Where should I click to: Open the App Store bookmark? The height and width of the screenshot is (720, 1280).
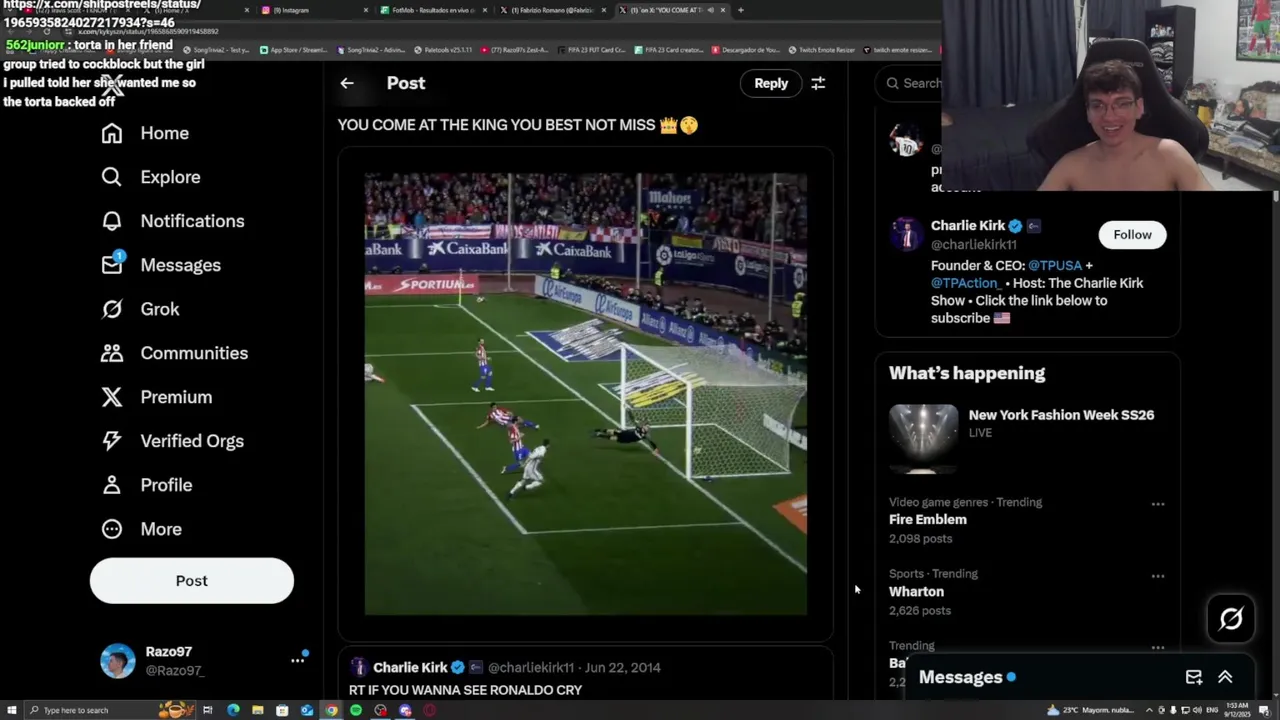[294, 50]
